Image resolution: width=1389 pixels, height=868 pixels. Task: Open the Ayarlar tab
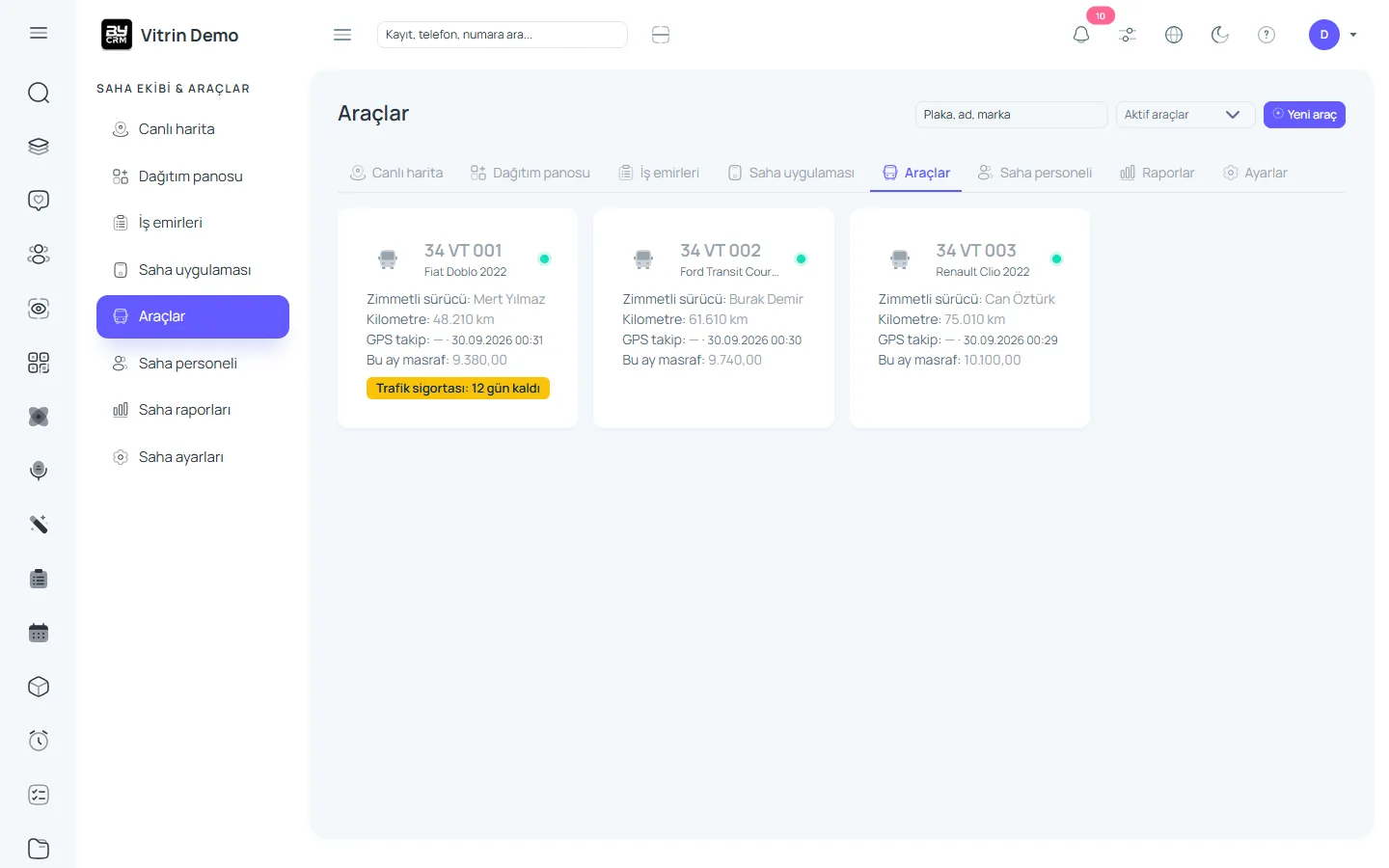pyautogui.click(x=1255, y=173)
